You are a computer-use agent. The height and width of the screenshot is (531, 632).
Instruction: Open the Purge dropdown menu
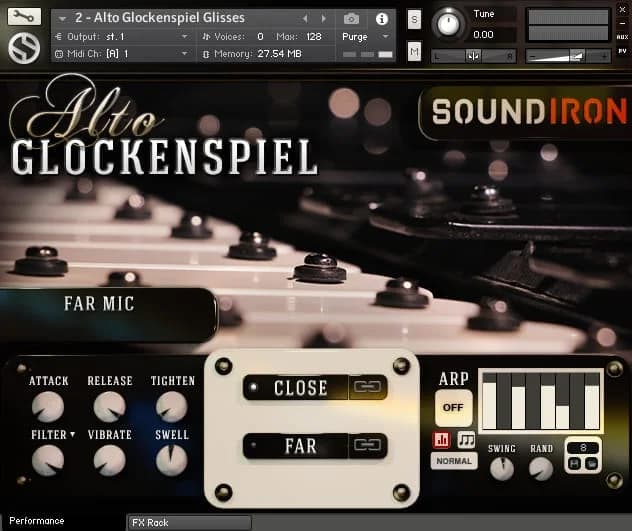(x=365, y=37)
